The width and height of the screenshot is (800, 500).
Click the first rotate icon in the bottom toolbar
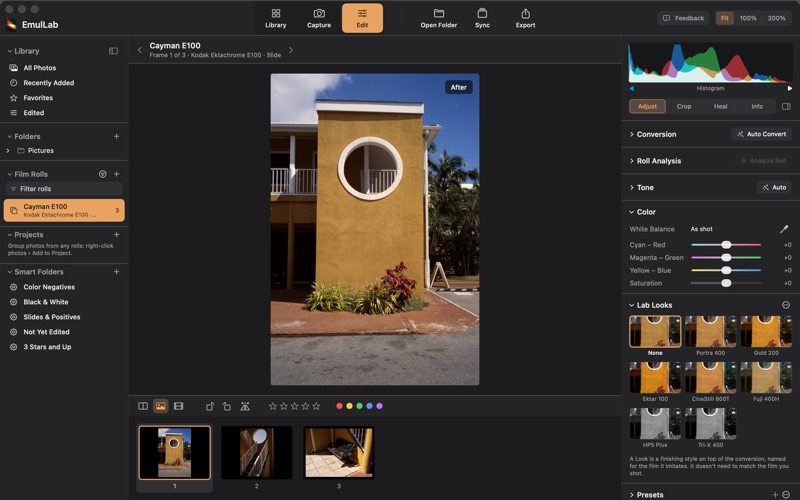(210, 406)
